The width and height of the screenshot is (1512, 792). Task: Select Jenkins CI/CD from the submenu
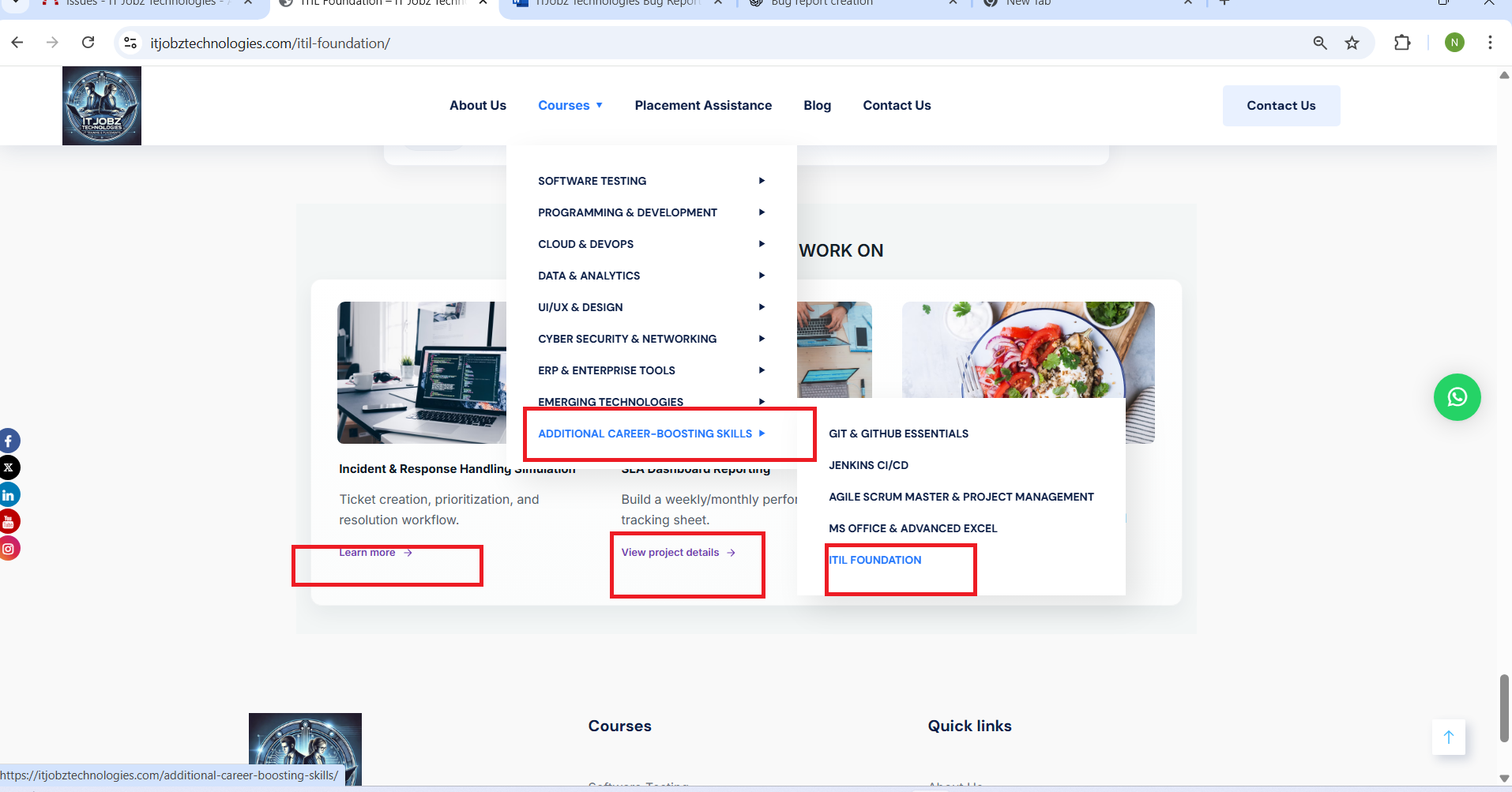(868, 465)
